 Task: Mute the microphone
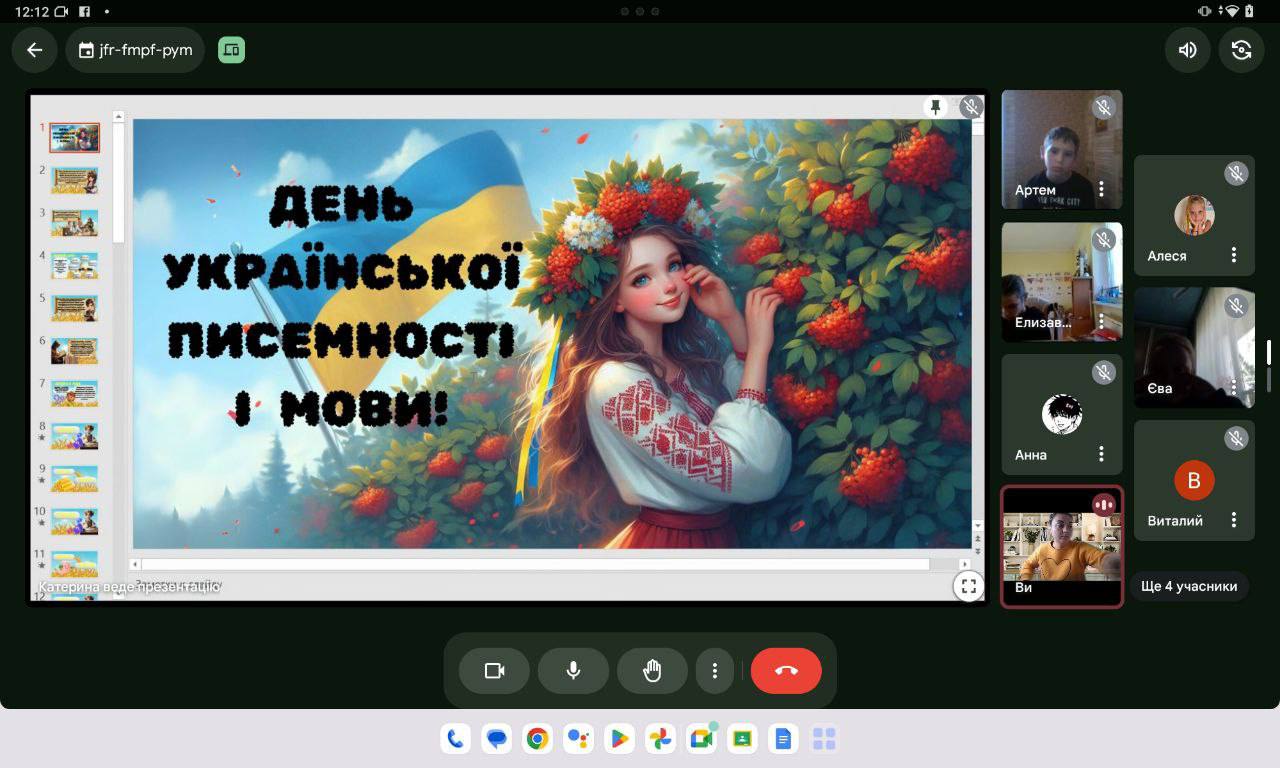pos(573,671)
